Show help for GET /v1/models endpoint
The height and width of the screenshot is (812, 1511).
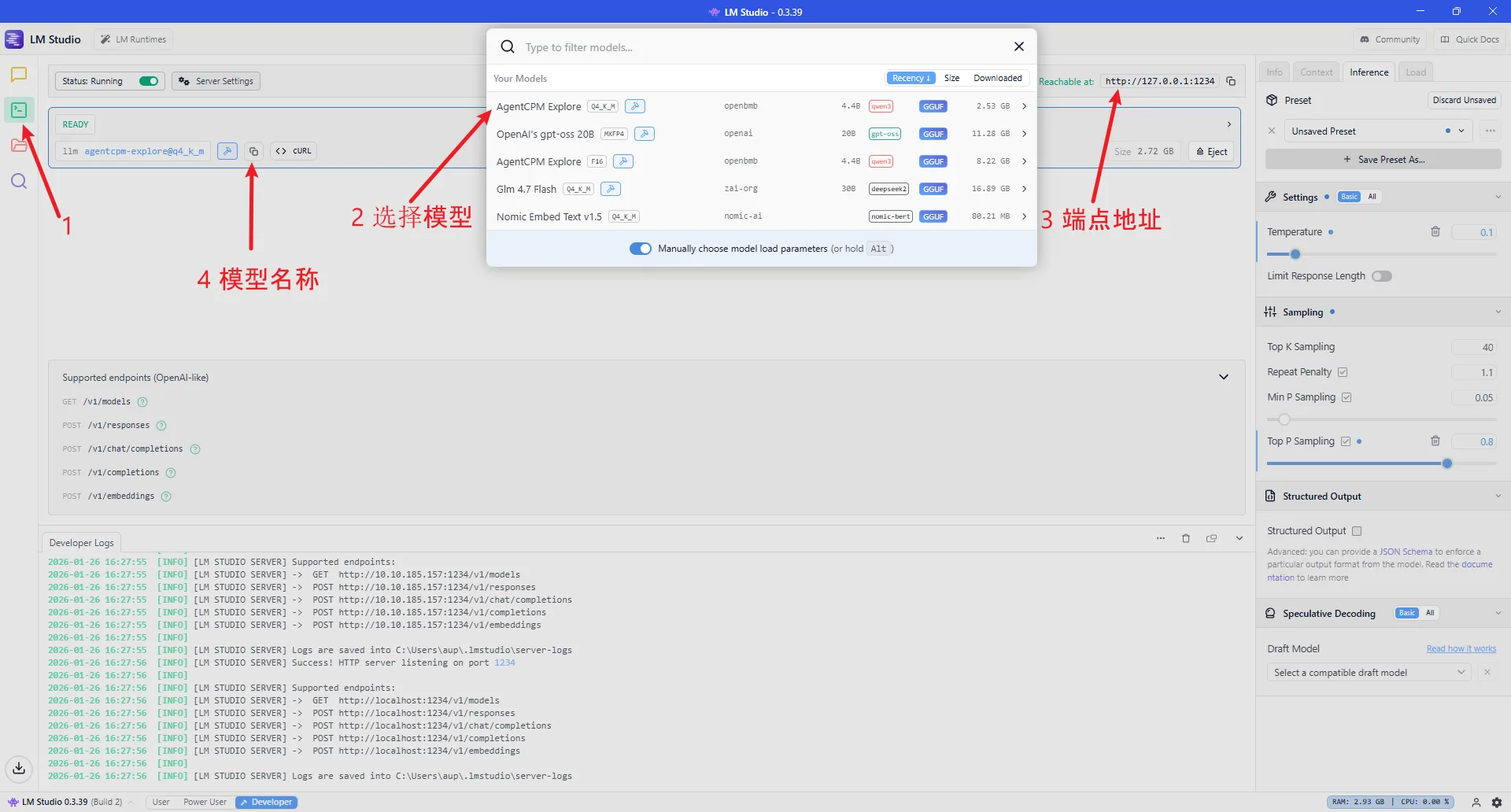pos(142,402)
